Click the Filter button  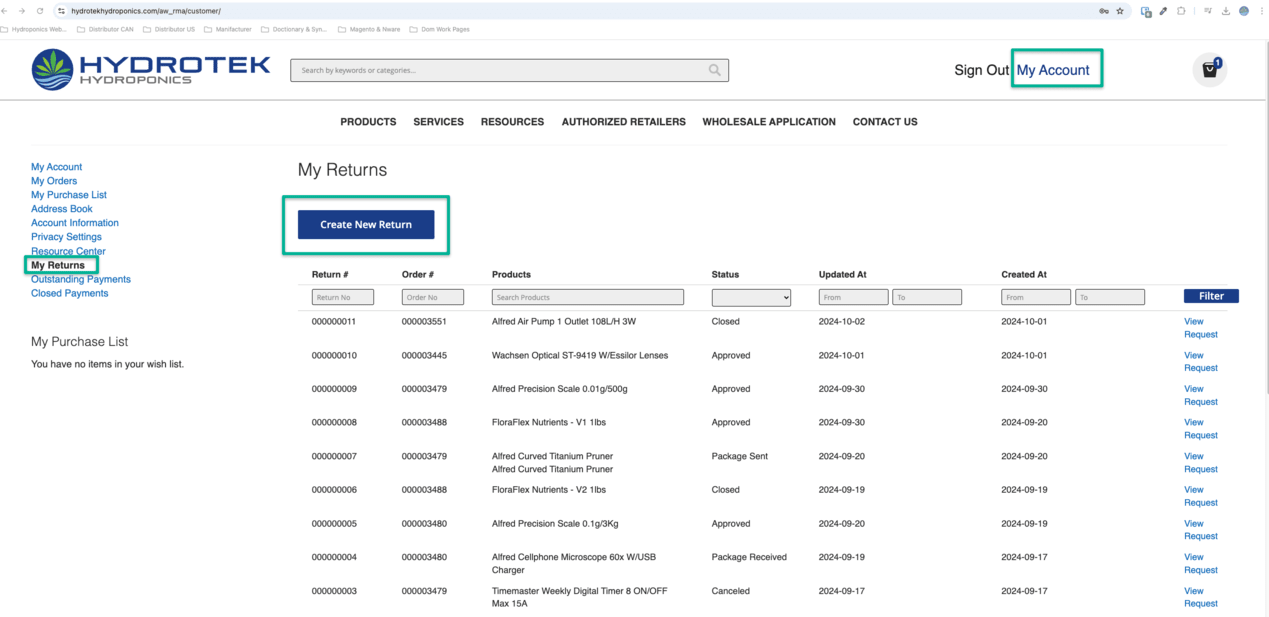pyautogui.click(x=1211, y=296)
